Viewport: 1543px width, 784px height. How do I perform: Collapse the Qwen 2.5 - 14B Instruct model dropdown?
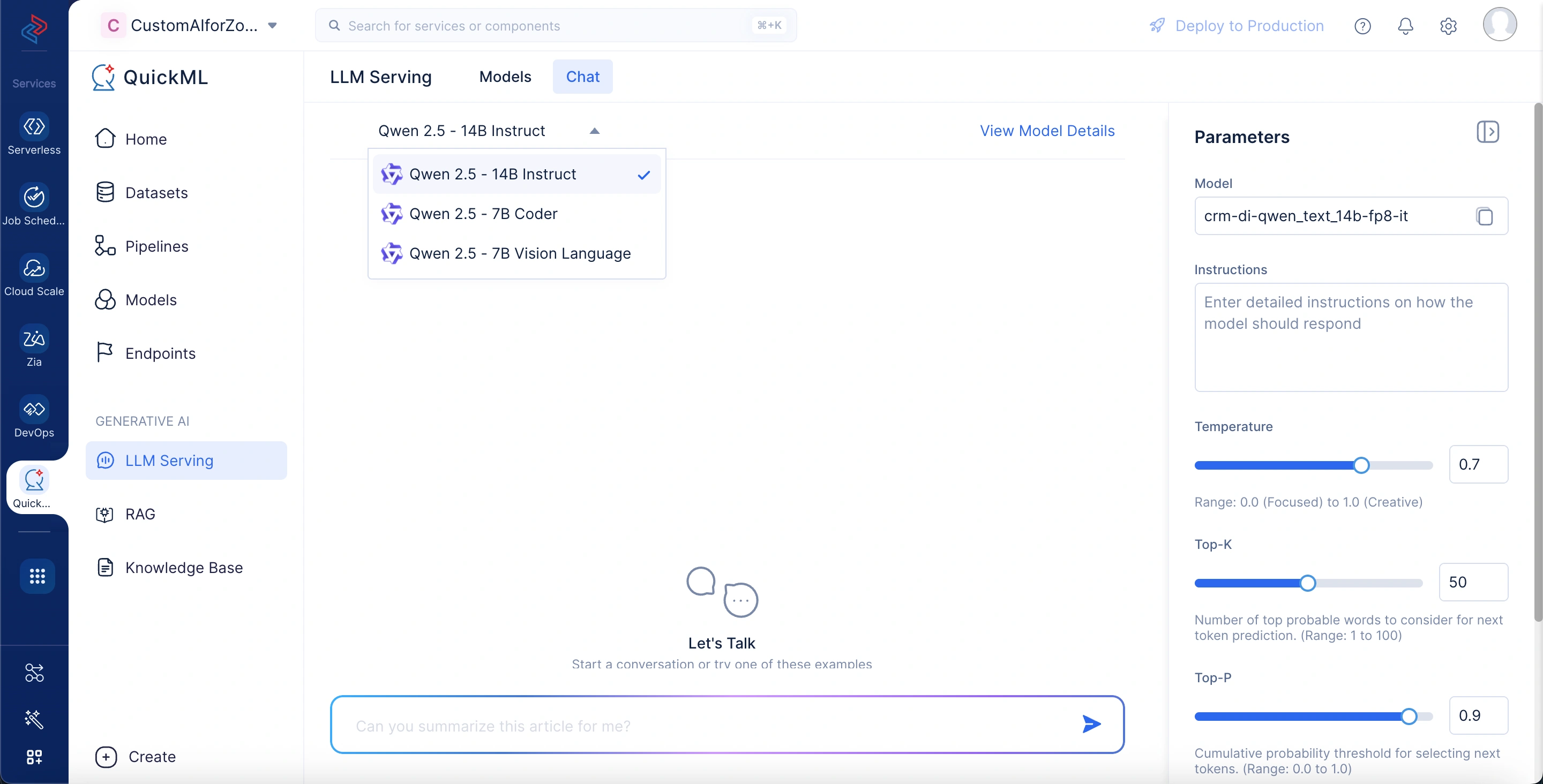click(x=594, y=131)
